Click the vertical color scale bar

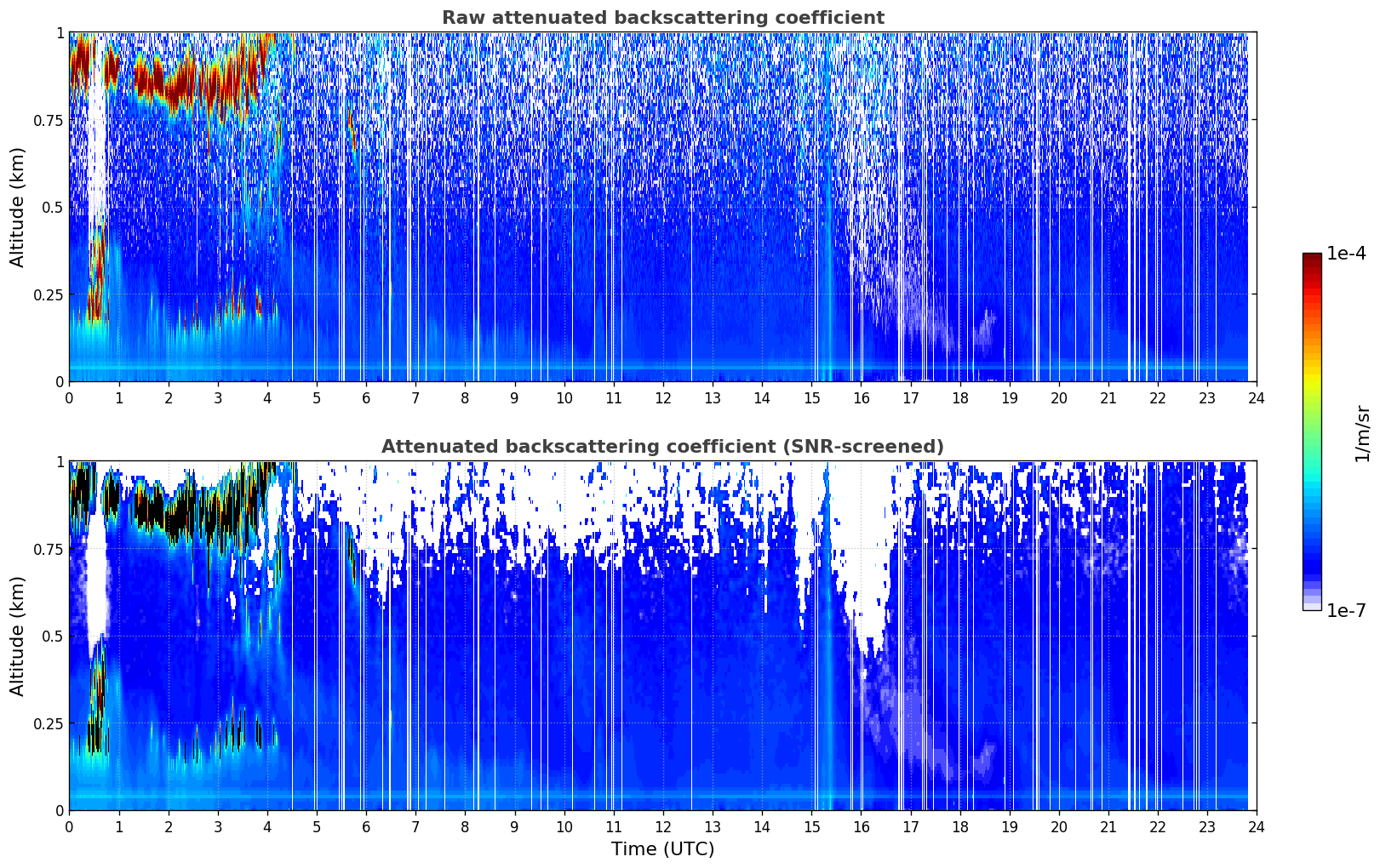[1312, 431]
